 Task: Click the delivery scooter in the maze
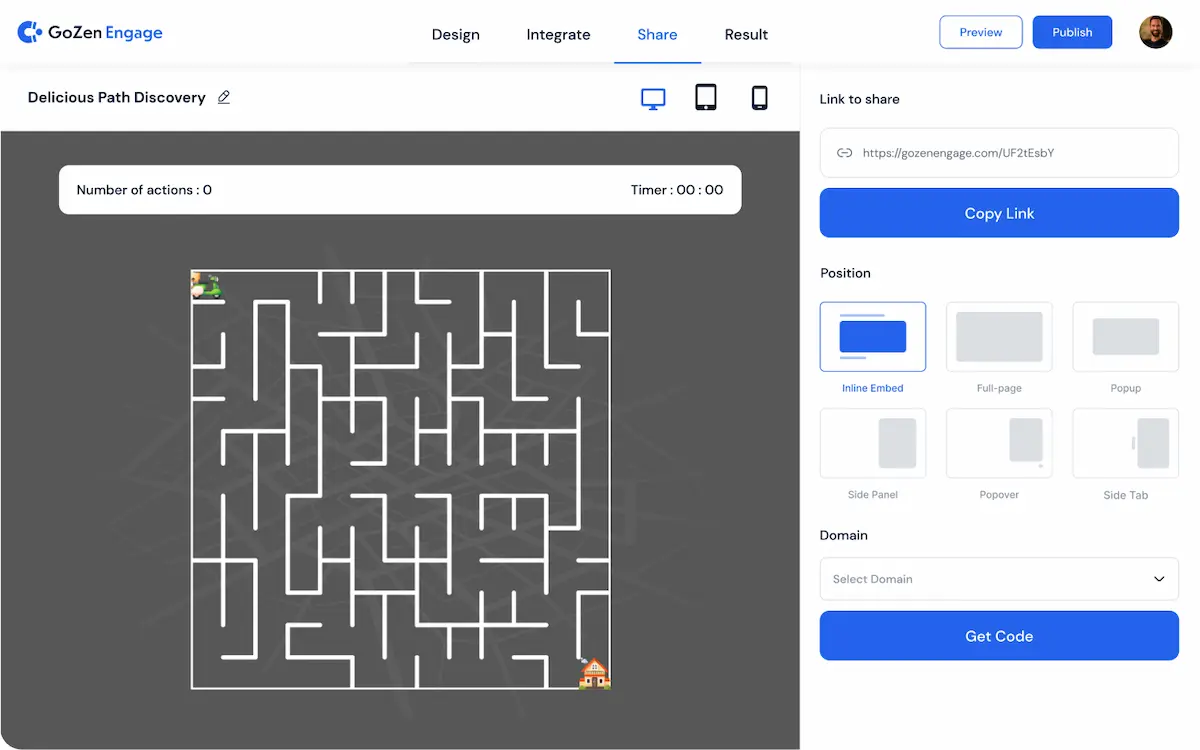tap(207, 285)
